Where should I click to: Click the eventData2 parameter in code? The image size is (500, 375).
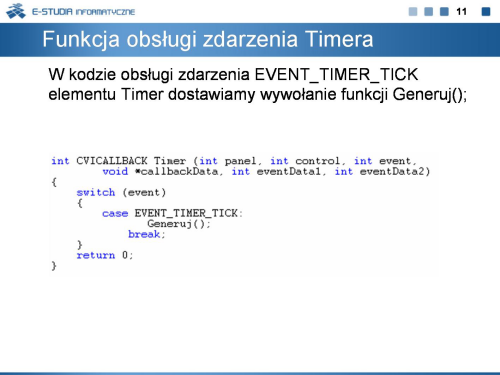392,172
